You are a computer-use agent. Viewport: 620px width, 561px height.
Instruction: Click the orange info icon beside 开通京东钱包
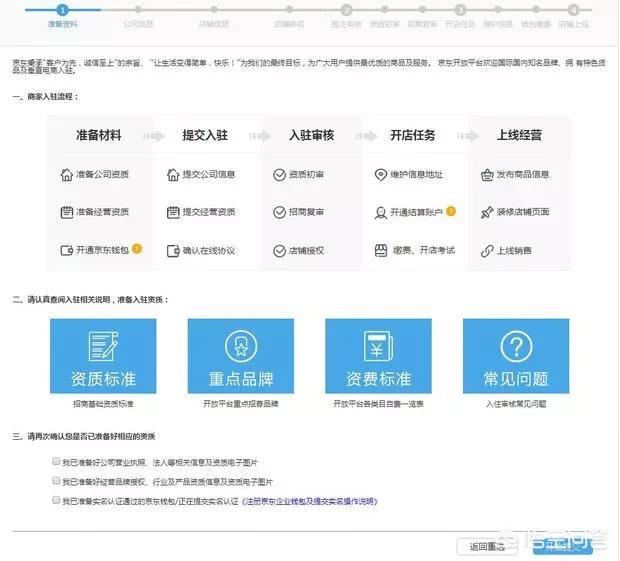click(137, 248)
